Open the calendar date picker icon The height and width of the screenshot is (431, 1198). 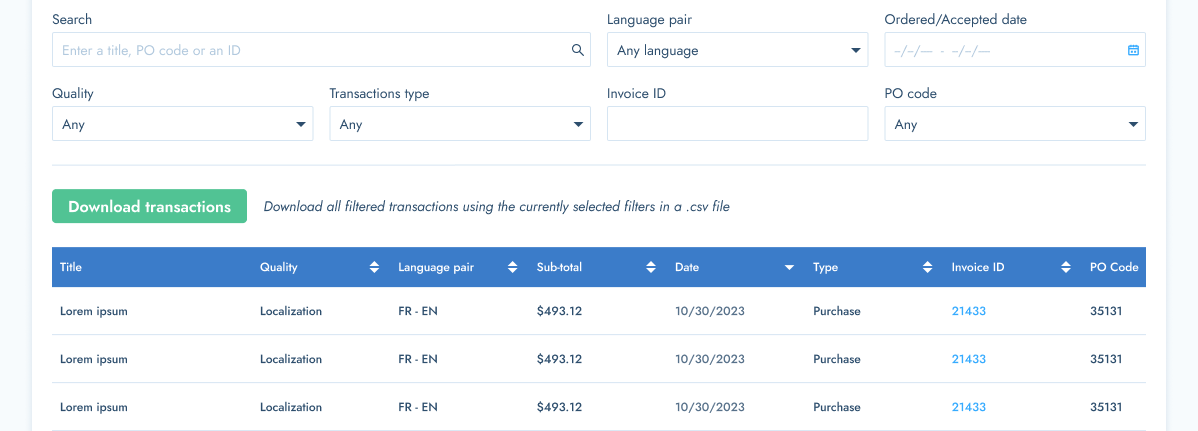click(x=1133, y=50)
